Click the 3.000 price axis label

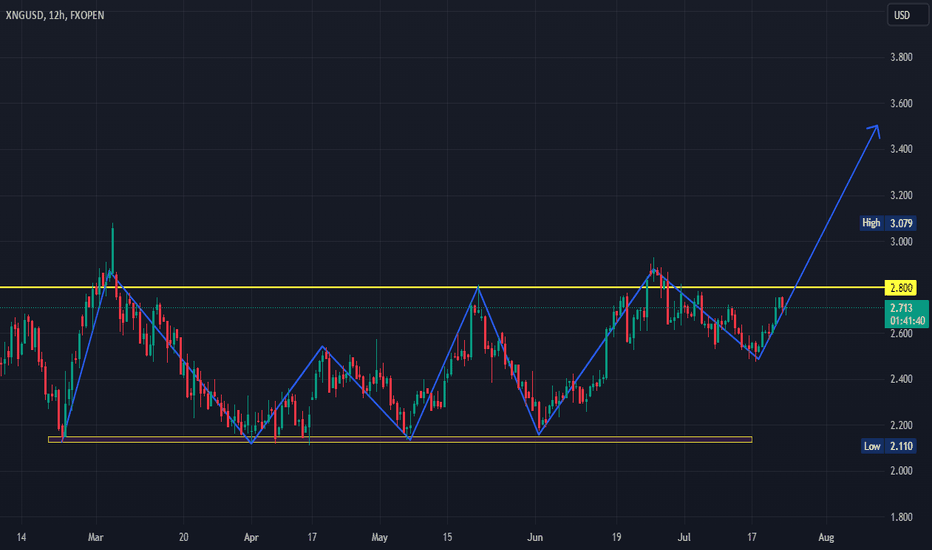[901, 241]
